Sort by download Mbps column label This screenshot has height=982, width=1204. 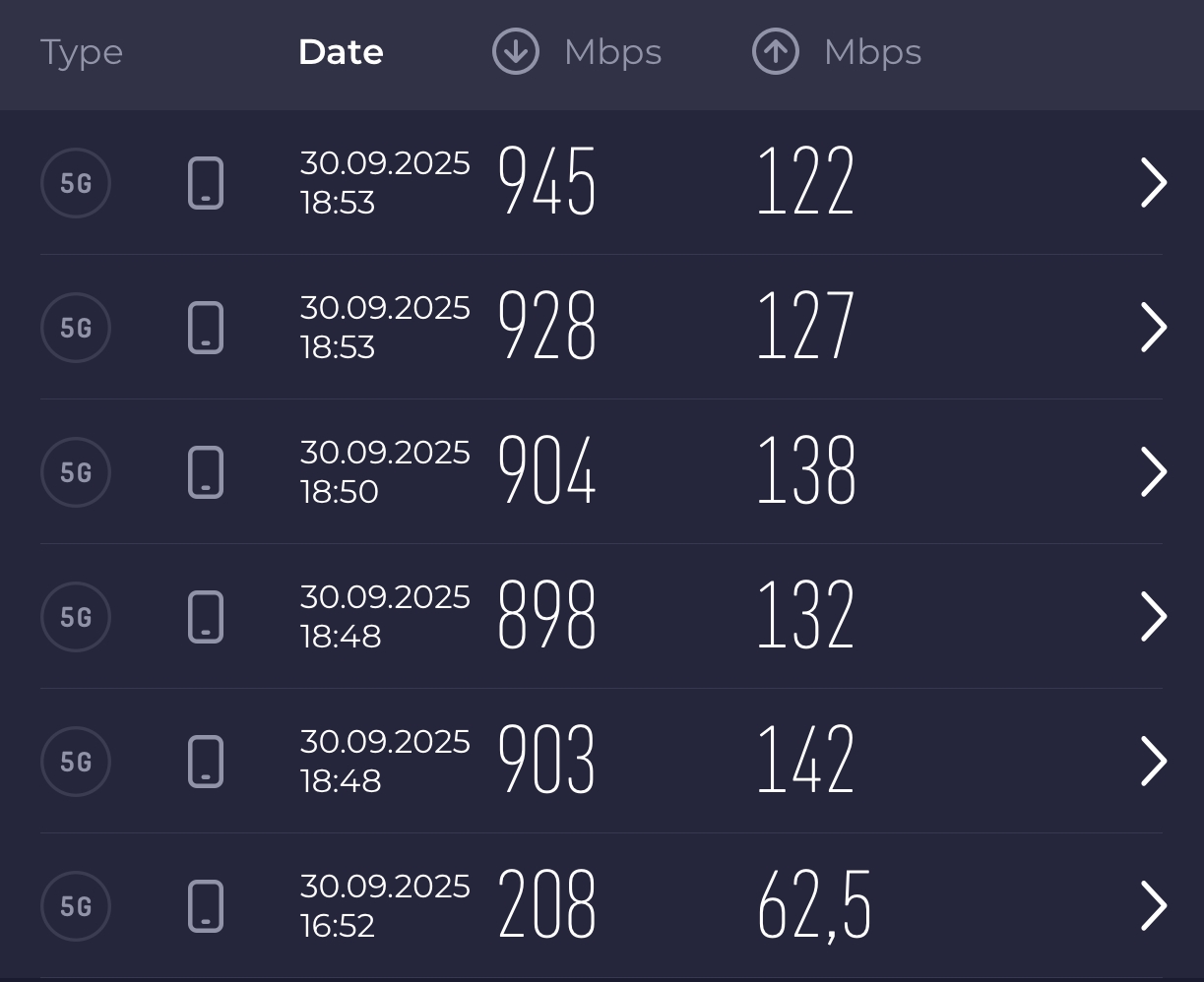point(612,52)
